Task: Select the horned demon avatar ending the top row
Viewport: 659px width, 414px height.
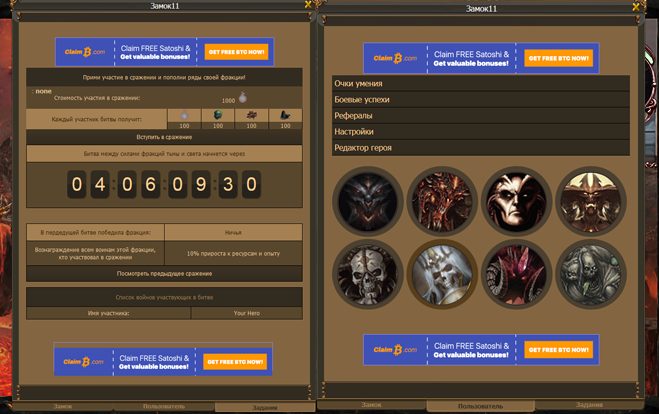Action: point(591,200)
